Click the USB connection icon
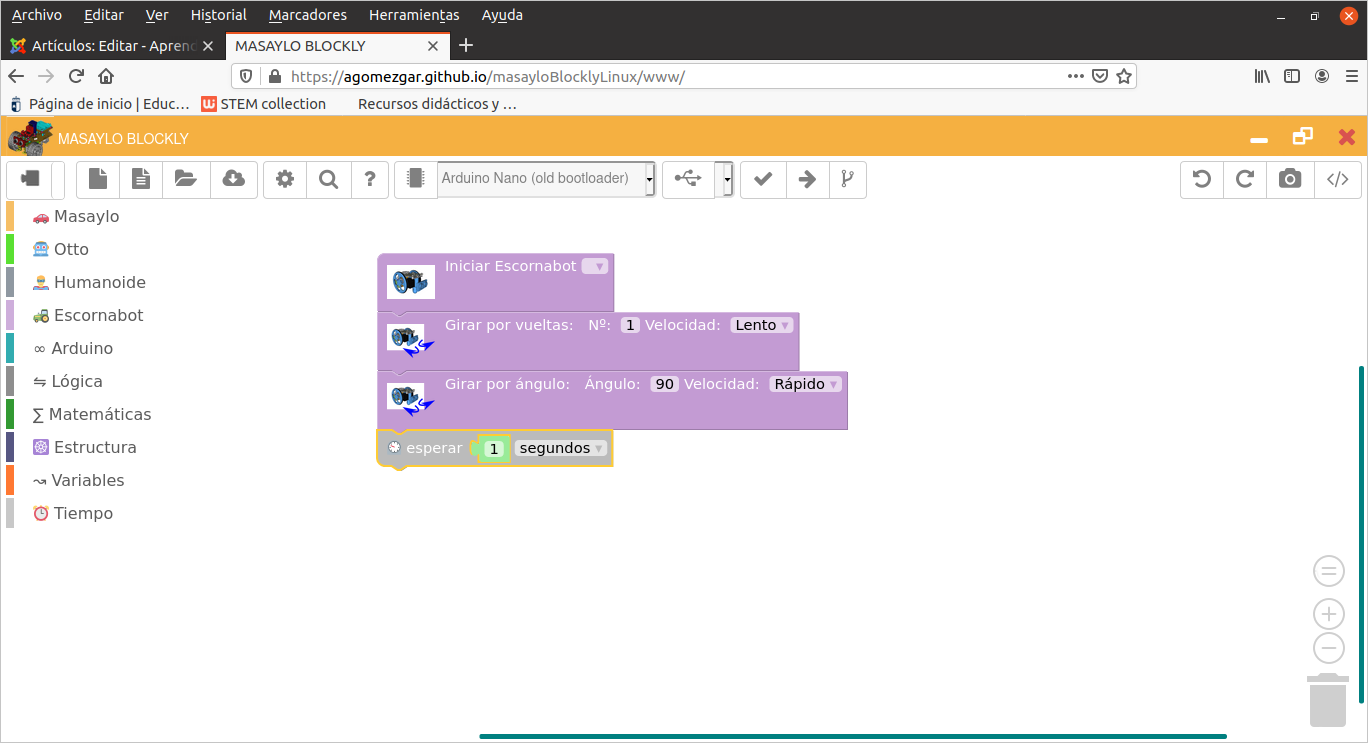Viewport: 1368px width, 743px height. [688, 179]
